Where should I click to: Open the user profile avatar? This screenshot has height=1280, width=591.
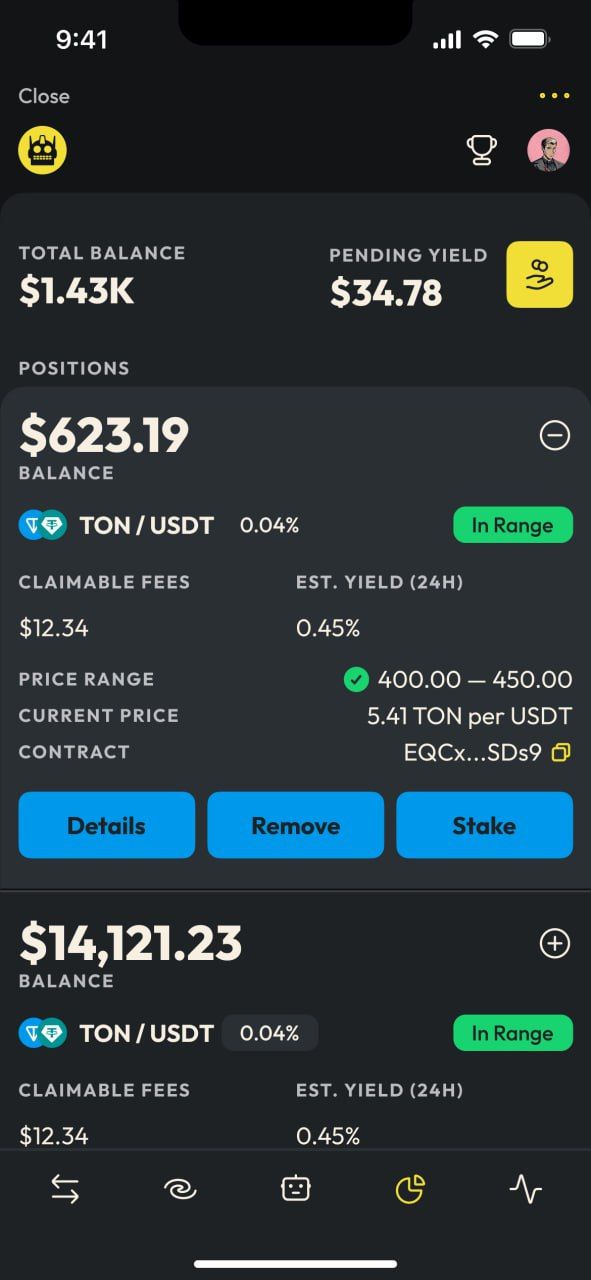(548, 150)
